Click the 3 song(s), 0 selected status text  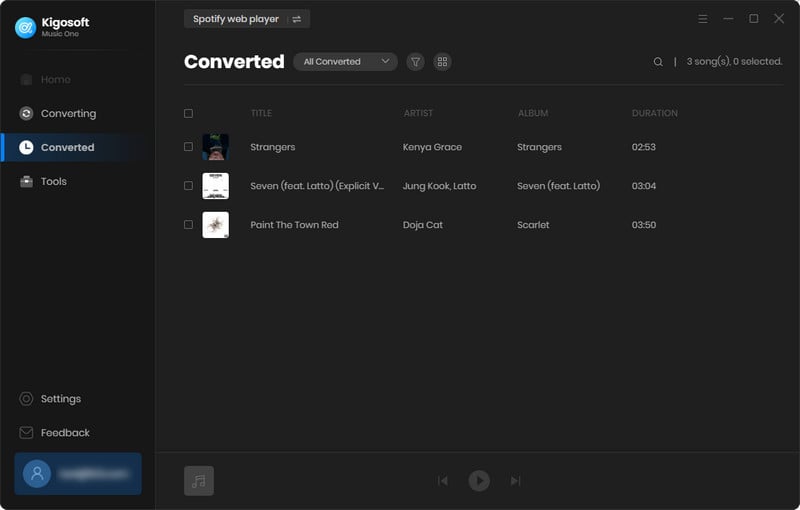[734, 62]
